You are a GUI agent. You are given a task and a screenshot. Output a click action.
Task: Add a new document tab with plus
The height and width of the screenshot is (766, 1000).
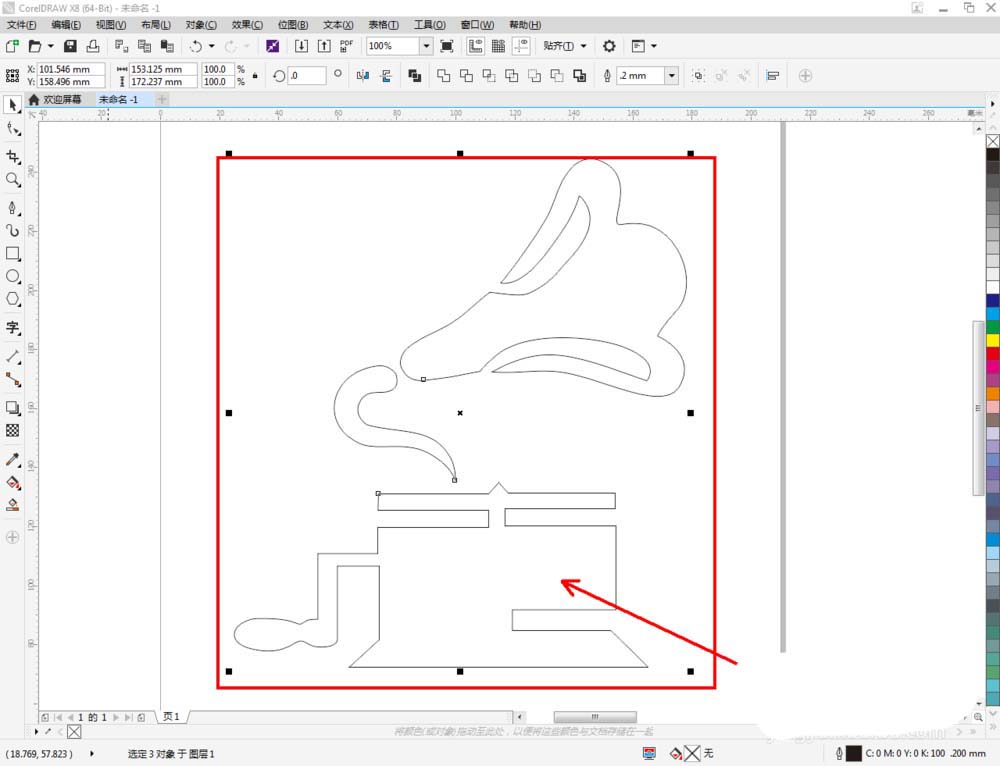(x=162, y=99)
